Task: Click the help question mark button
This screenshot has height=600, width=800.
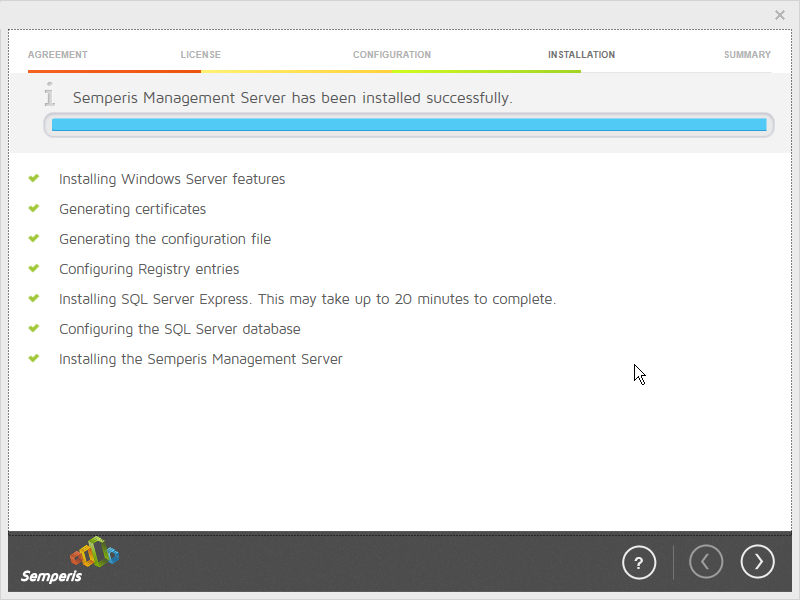Action: pos(639,562)
